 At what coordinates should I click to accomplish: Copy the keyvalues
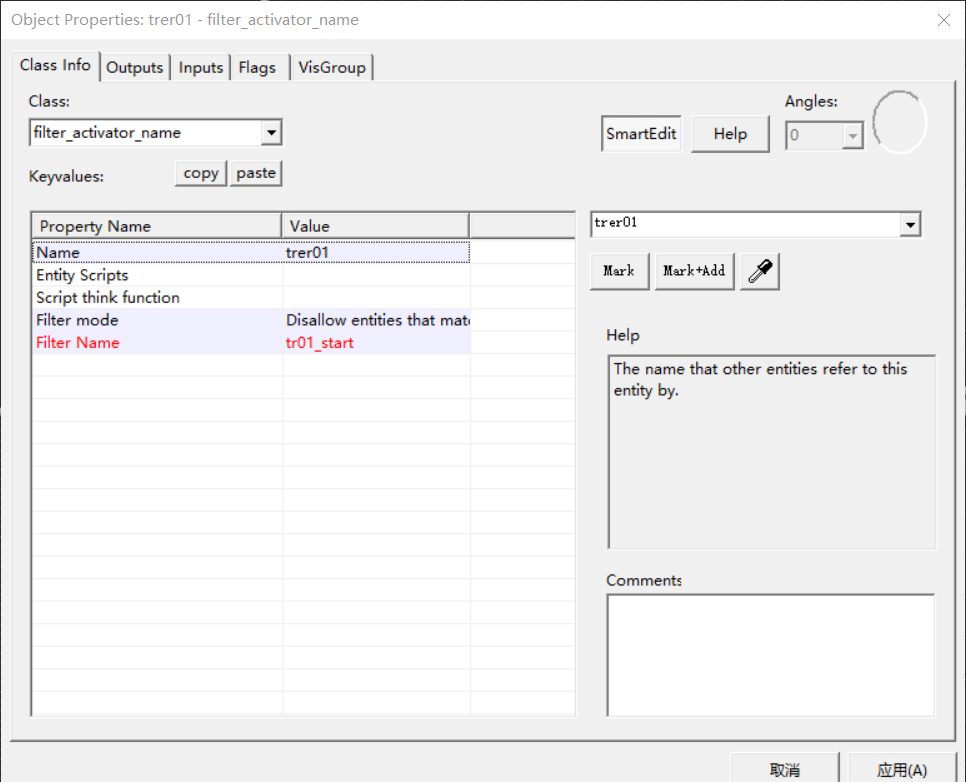coord(201,173)
